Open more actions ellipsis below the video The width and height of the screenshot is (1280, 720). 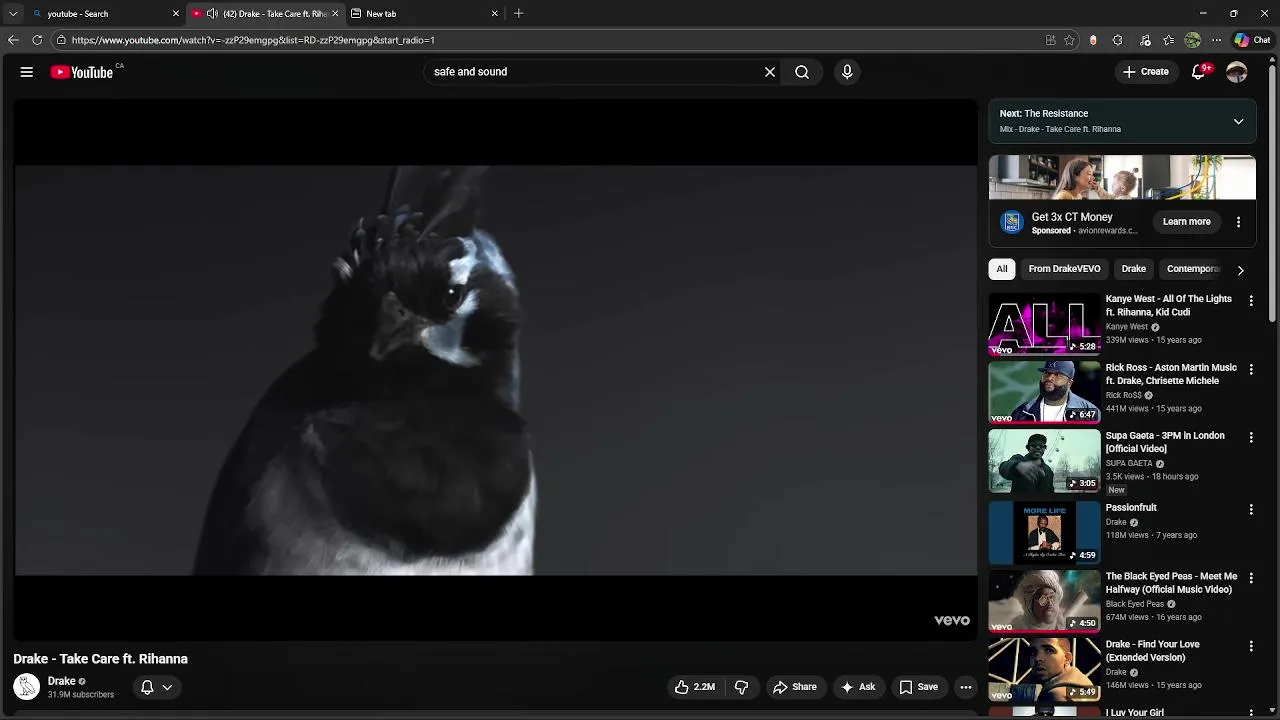(x=966, y=687)
